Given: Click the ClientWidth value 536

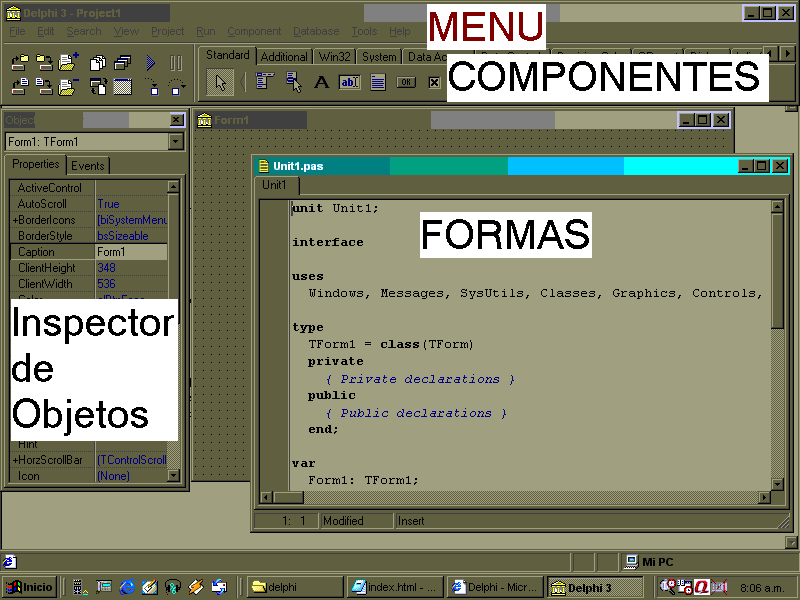Looking at the screenshot, I should [106, 284].
